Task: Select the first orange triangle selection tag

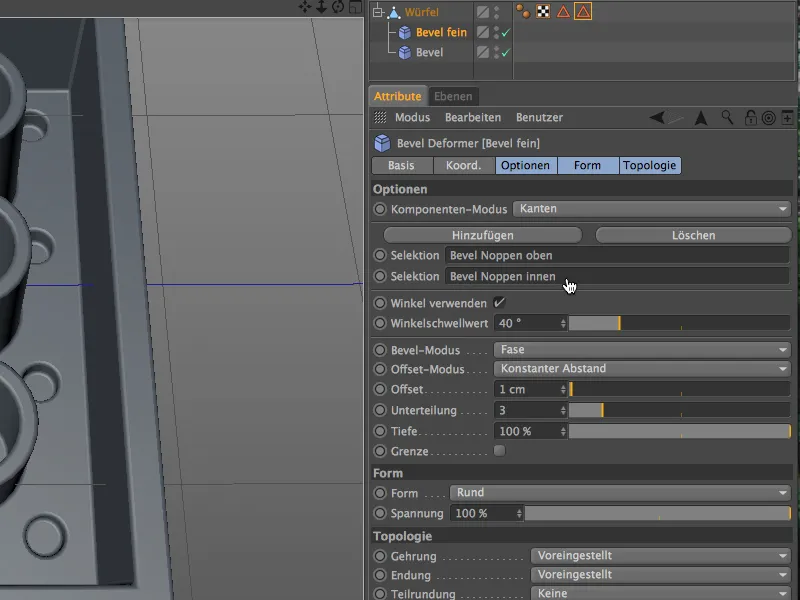Action: pos(563,11)
